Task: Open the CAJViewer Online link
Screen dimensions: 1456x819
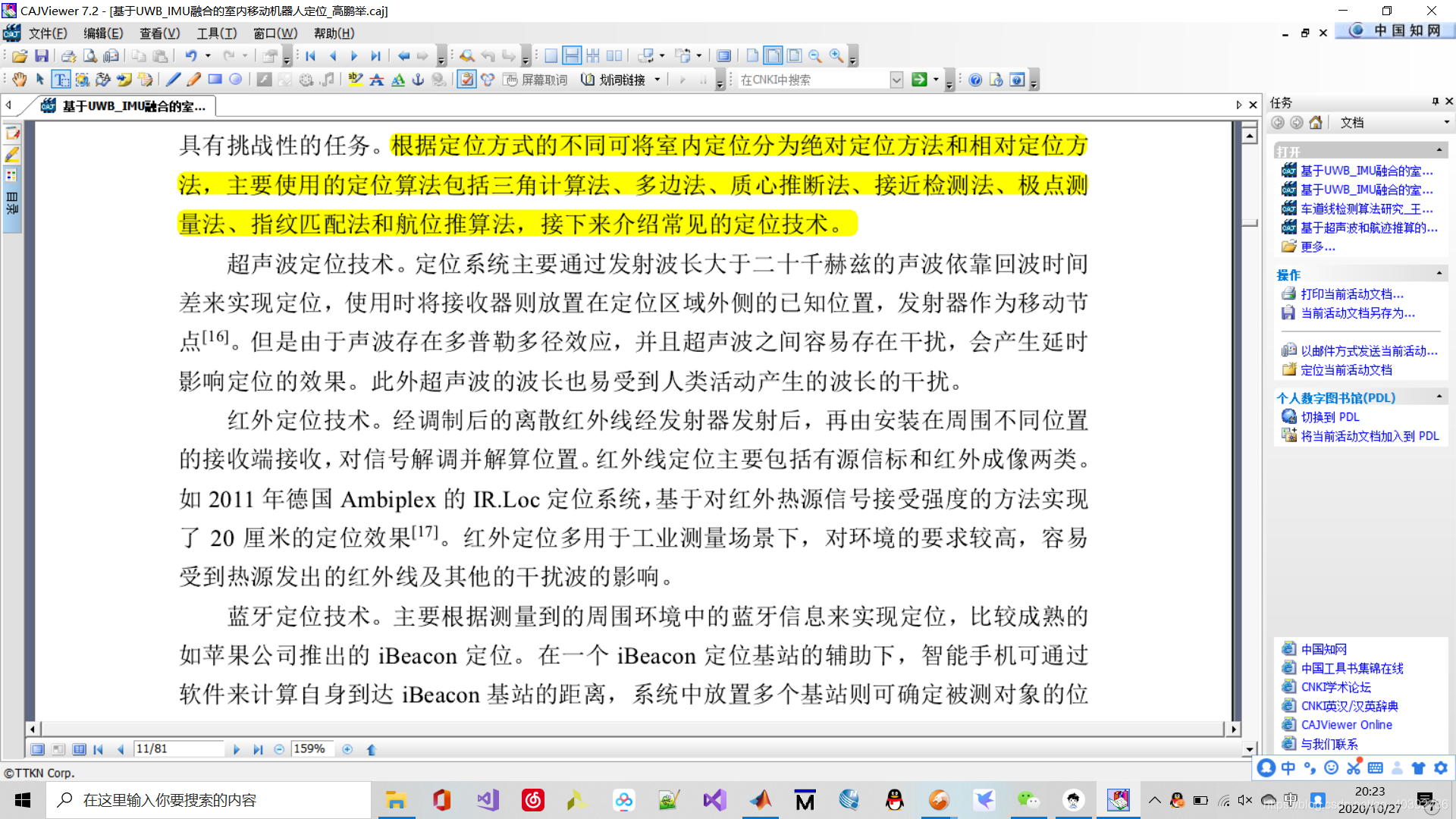Action: tap(1346, 725)
